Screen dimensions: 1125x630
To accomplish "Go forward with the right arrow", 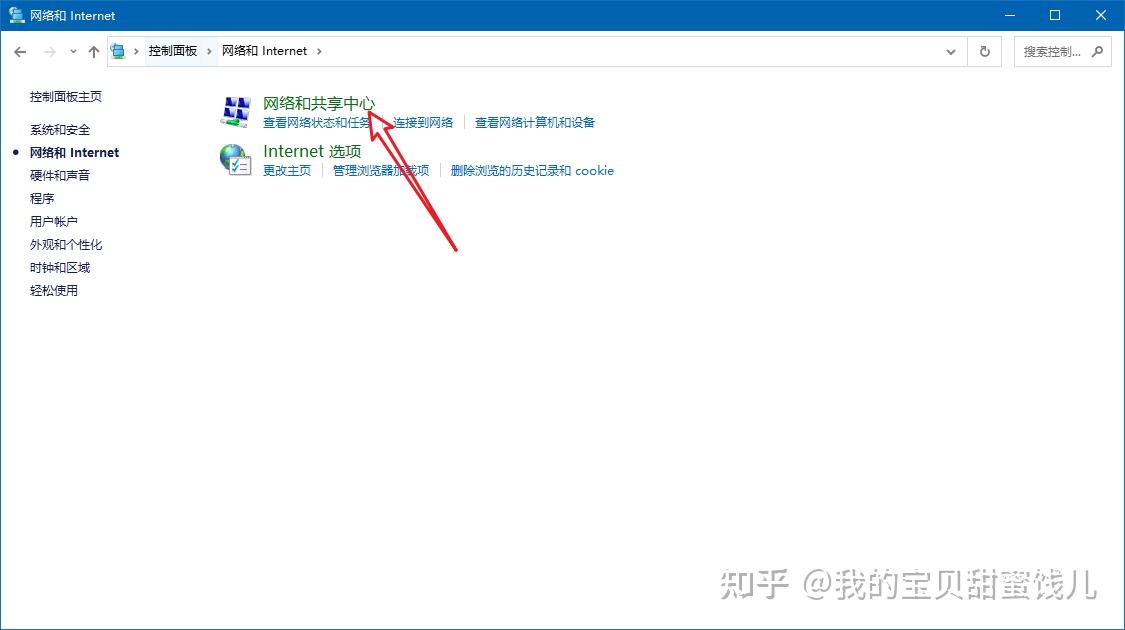I will click(50, 52).
